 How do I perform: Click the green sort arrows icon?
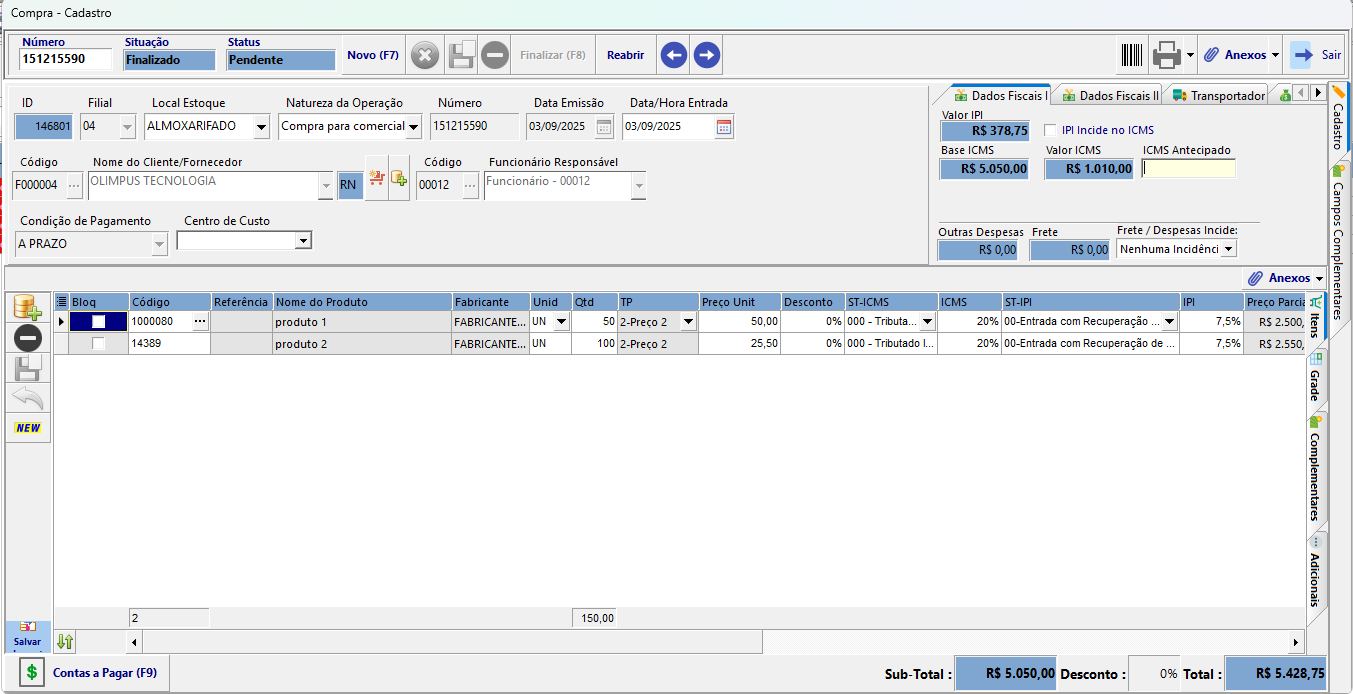click(65, 641)
